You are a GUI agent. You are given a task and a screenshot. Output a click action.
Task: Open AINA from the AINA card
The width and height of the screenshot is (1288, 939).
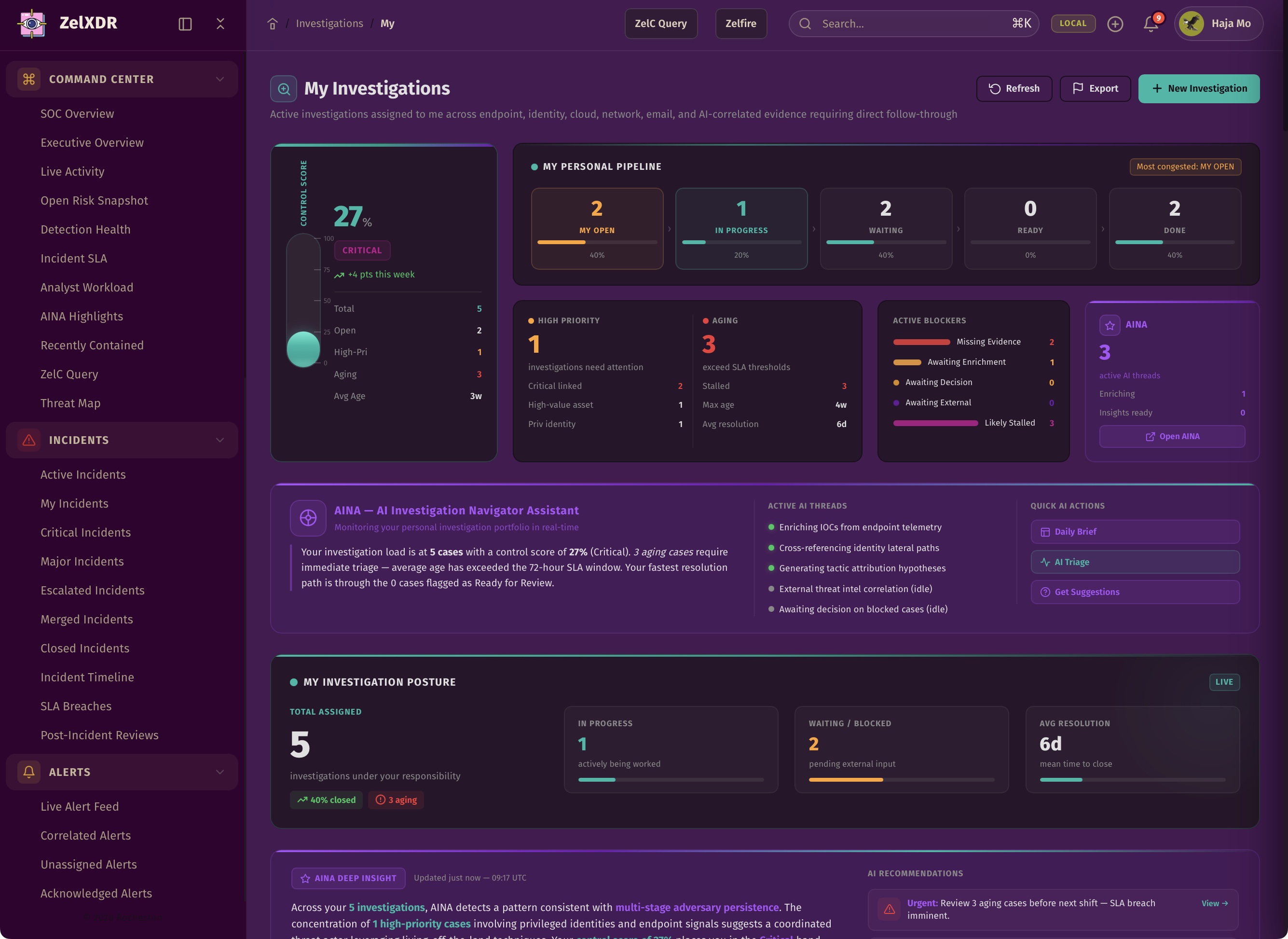[1172, 437]
